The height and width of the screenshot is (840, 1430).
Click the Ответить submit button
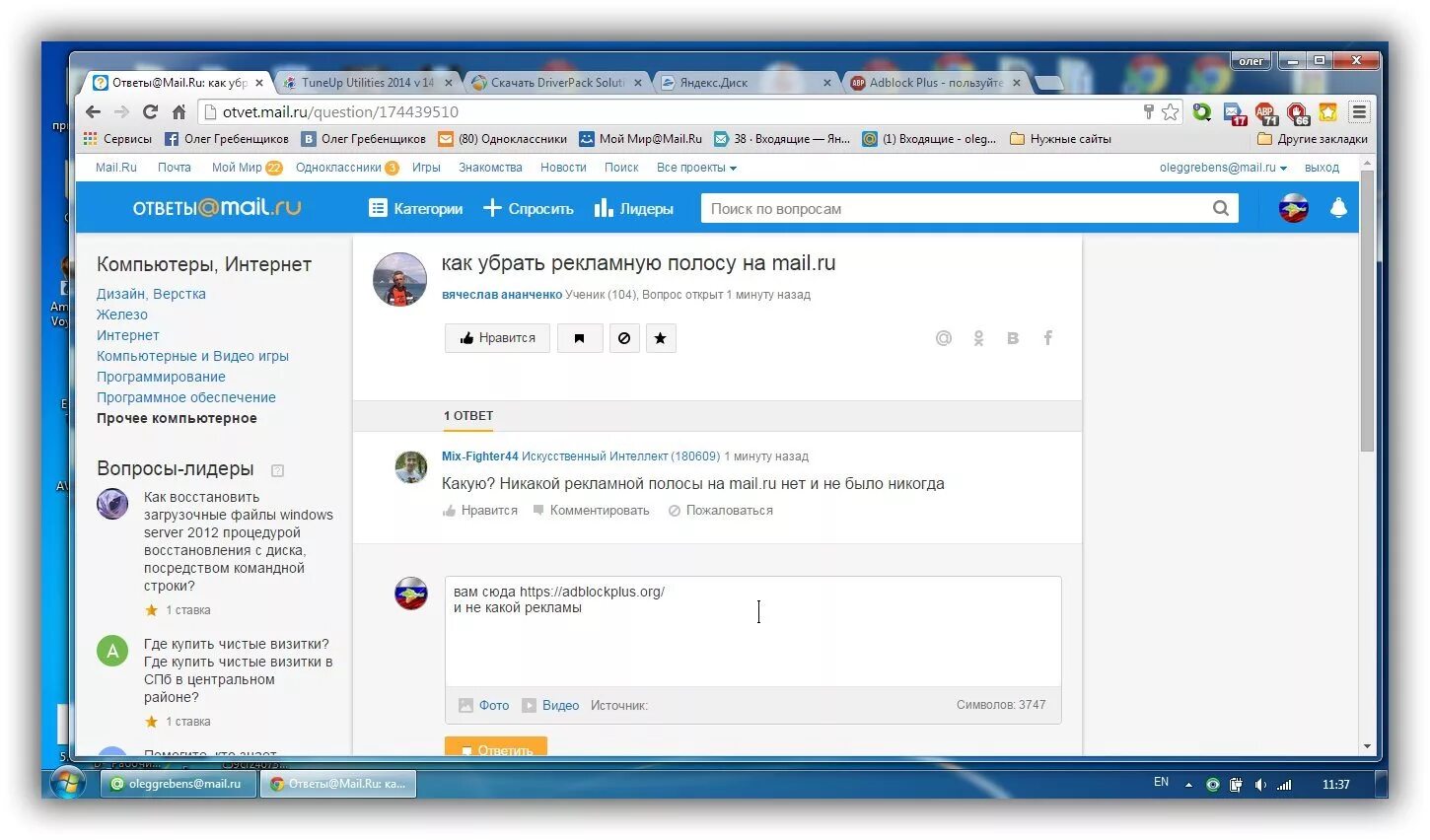coord(496,747)
